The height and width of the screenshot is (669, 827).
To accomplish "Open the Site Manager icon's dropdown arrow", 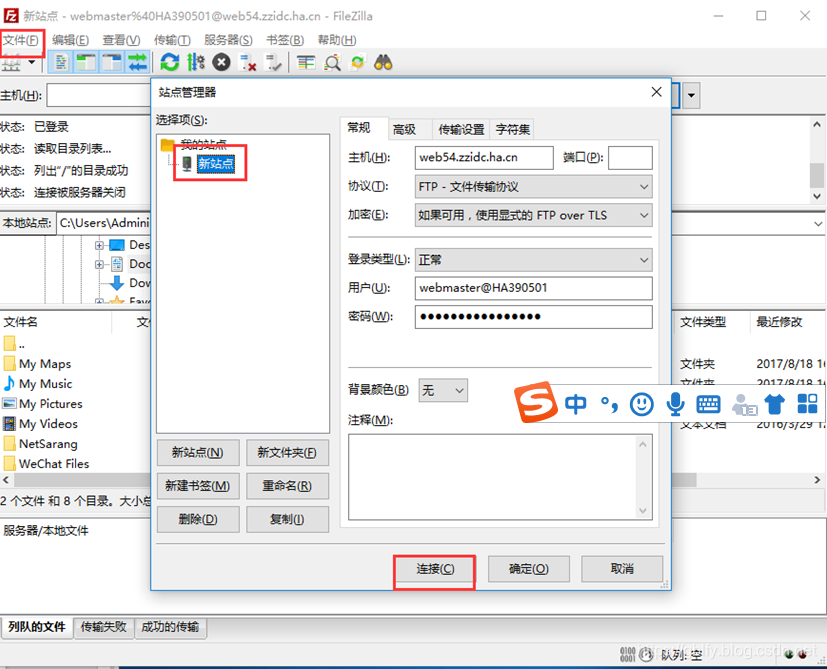I will (x=32, y=63).
